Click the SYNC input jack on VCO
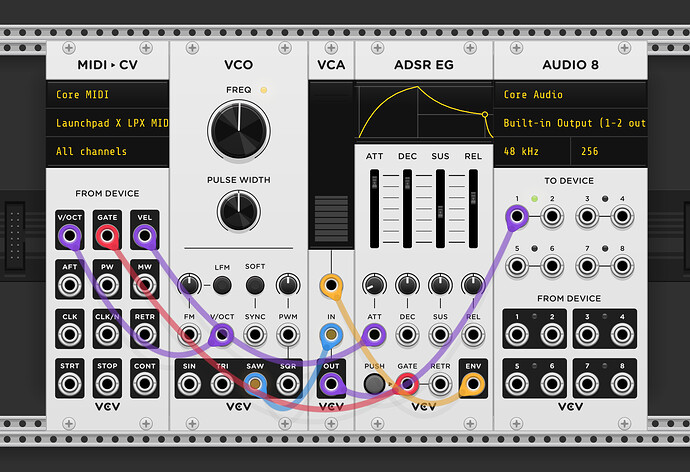 pyautogui.click(x=255, y=335)
